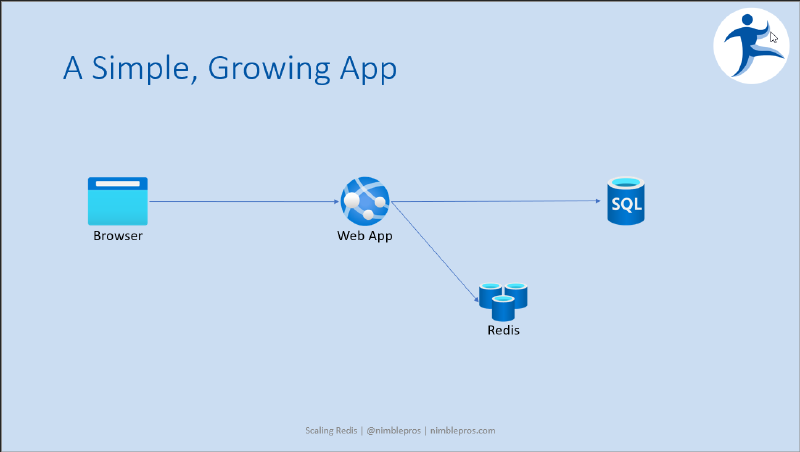Viewport: 800px width, 452px height.
Task: Click the SQL database cylinder icon
Action: point(626,200)
